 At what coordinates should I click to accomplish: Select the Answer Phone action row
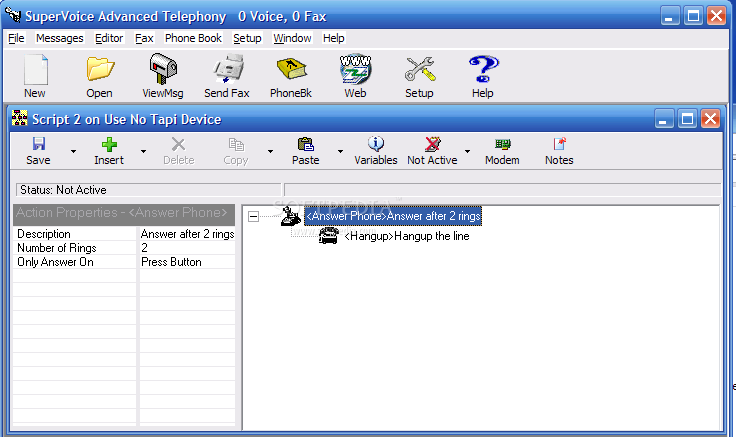(x=393, y=216)
